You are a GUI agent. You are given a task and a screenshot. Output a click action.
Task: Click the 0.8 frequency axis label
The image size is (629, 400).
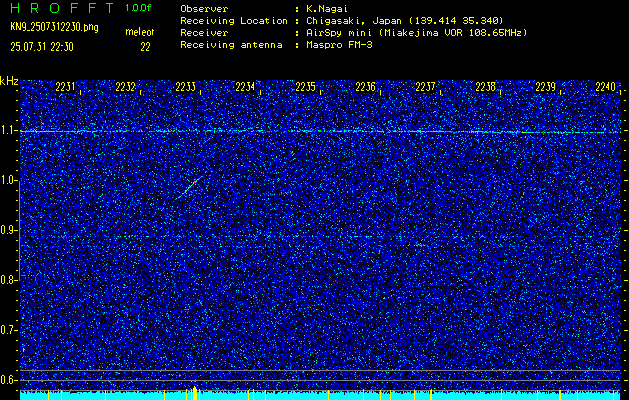tap(8, 280)
